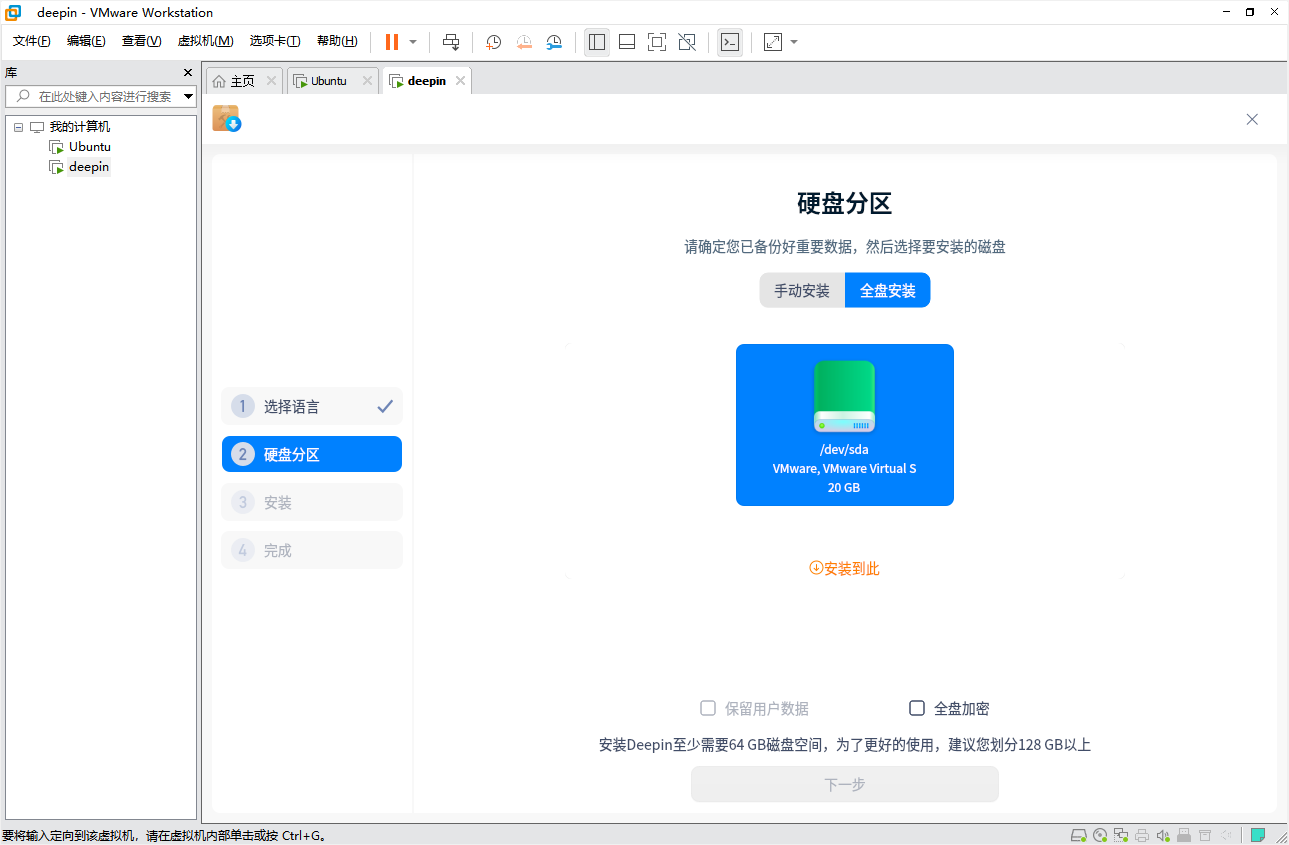Click the Send Ctrl+Alt+Del toolbar icon
The width and height of the screenshot is (1289, 845).
click(451, 42)
